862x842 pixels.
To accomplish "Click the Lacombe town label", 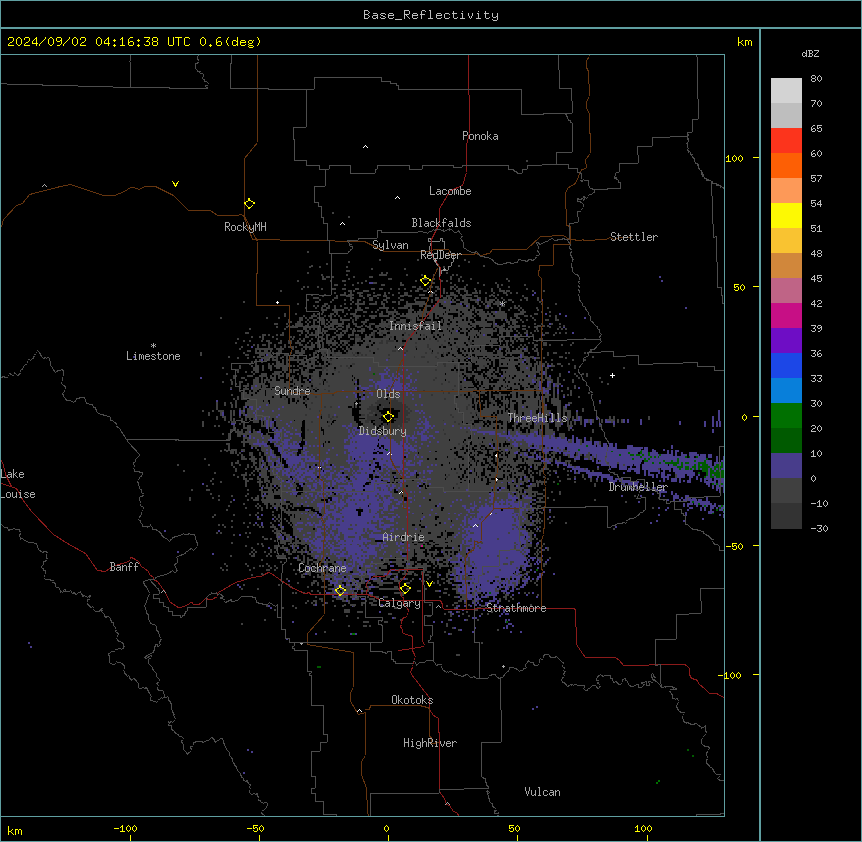I will [450, 191].
